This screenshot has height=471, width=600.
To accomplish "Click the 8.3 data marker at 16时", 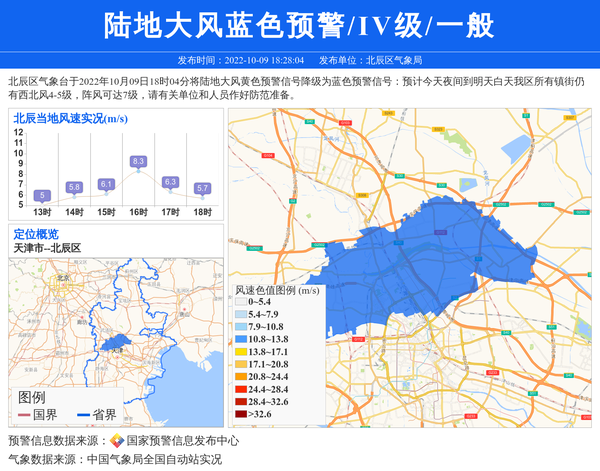I will tap(138, 161).
